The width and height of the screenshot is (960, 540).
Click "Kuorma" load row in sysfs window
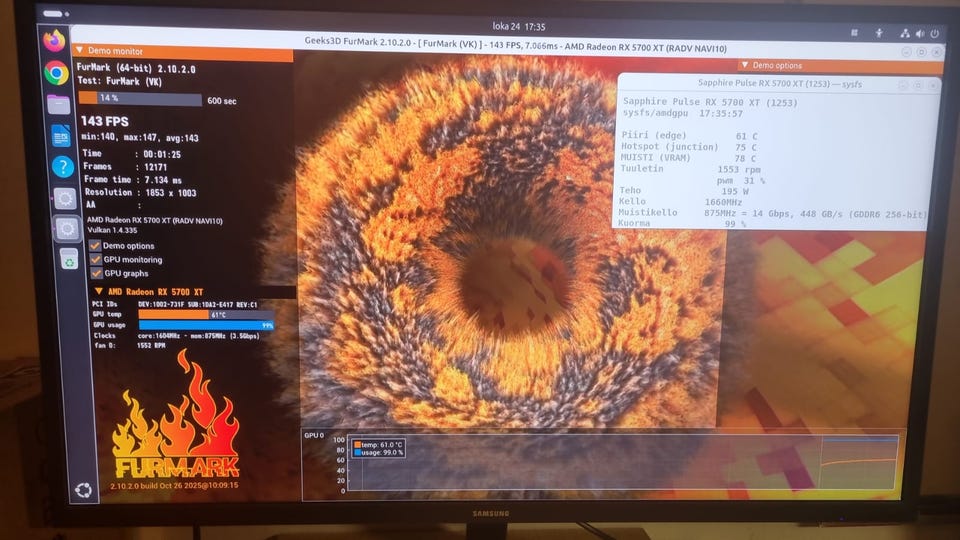point(683,223)
